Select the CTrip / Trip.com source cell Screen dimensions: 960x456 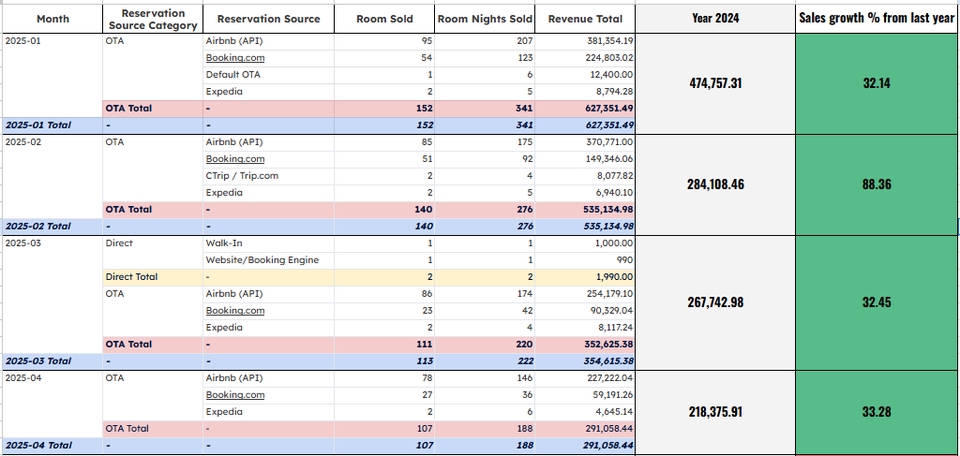coord(242,176)
